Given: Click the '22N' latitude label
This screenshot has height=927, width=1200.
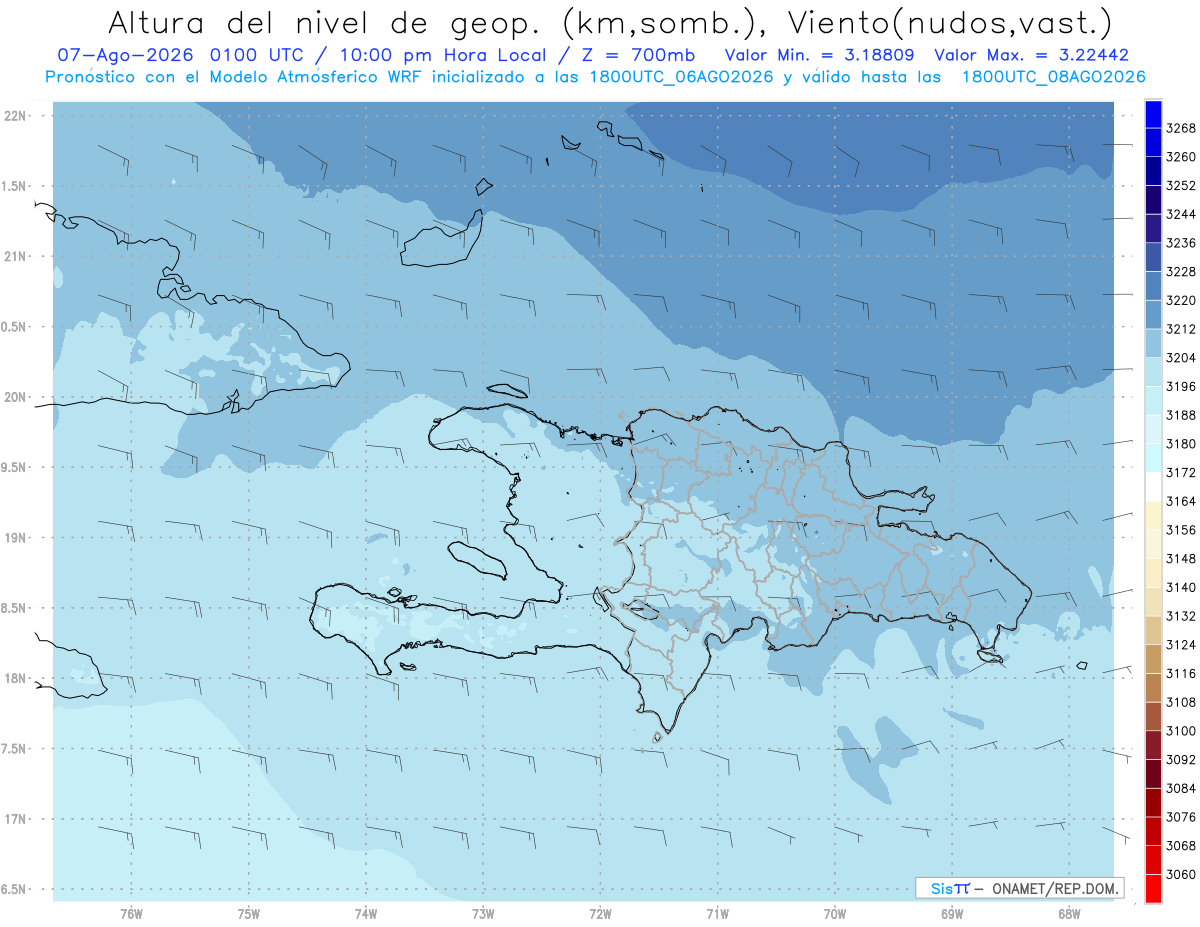Looking at the screenshot, I should point(14,116).
